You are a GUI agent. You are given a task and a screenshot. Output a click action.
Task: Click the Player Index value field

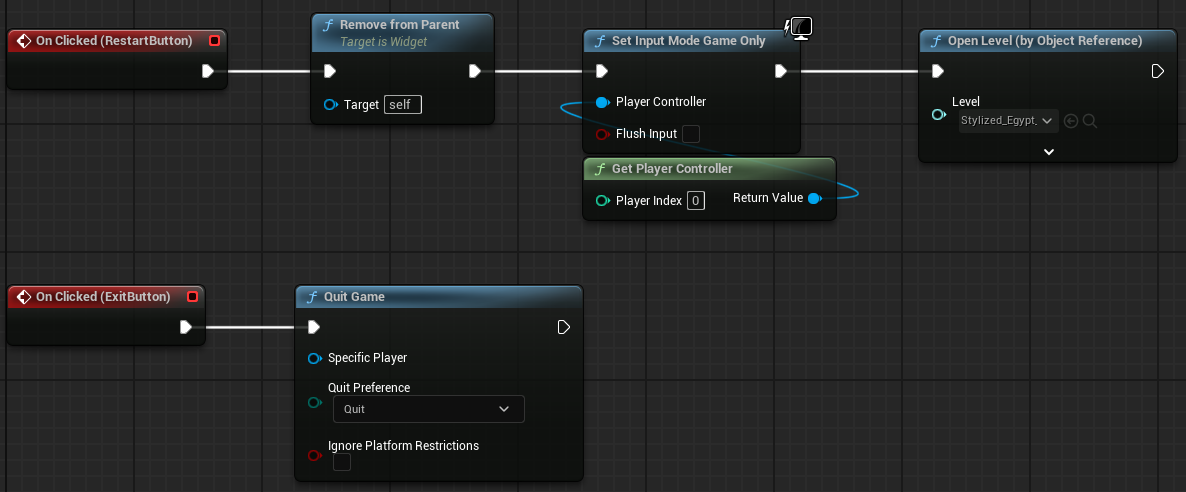point(696,201)
